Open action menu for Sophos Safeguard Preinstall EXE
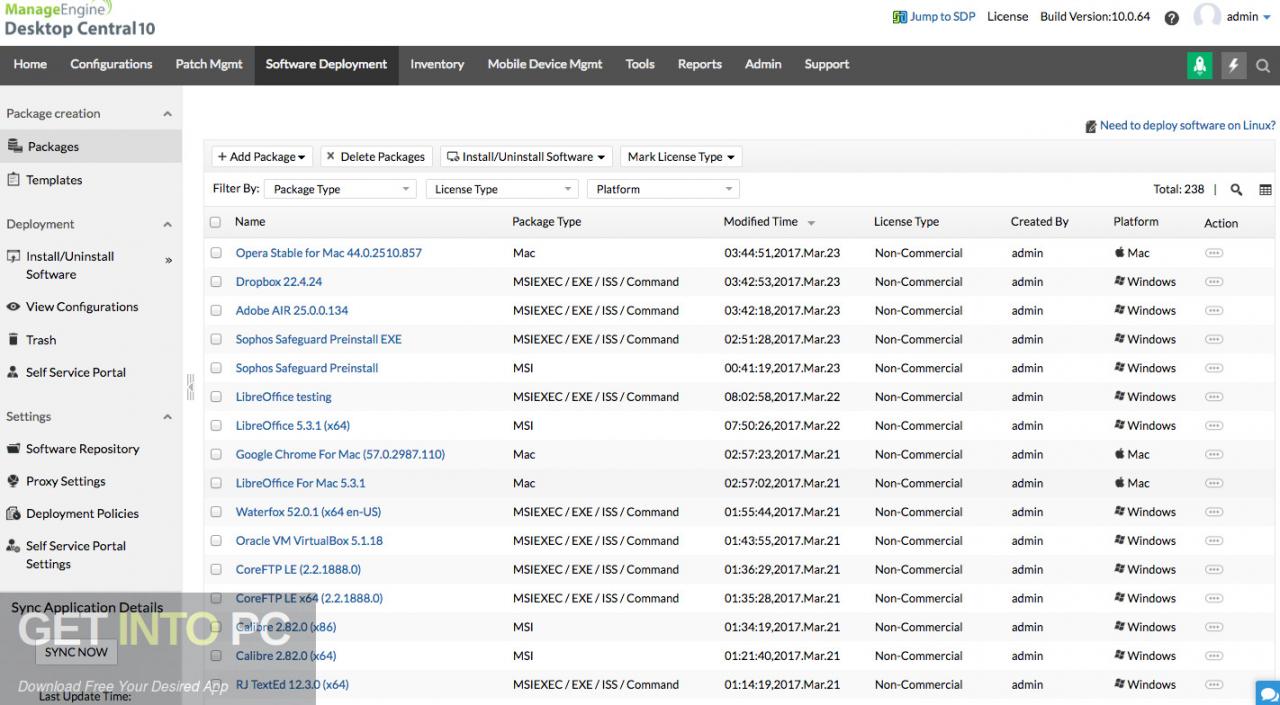1280x705 pixels. point(1214,340)
